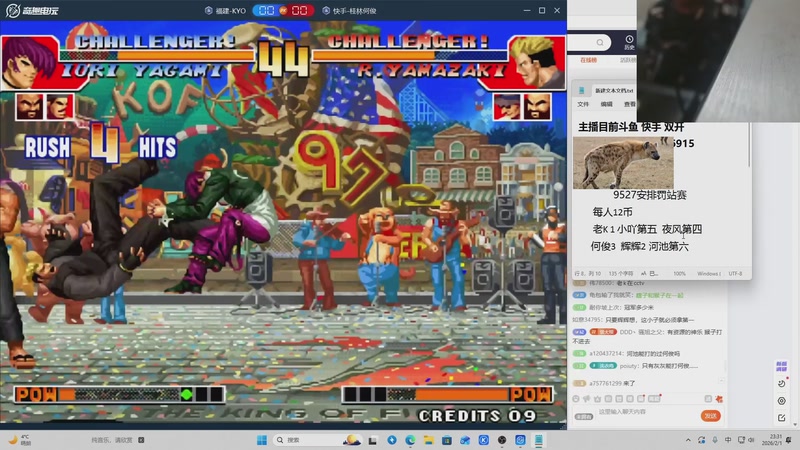Viewport: 800px width, 450px height.
Task: Click the left POW gauge bar
Action: (119, 394)
